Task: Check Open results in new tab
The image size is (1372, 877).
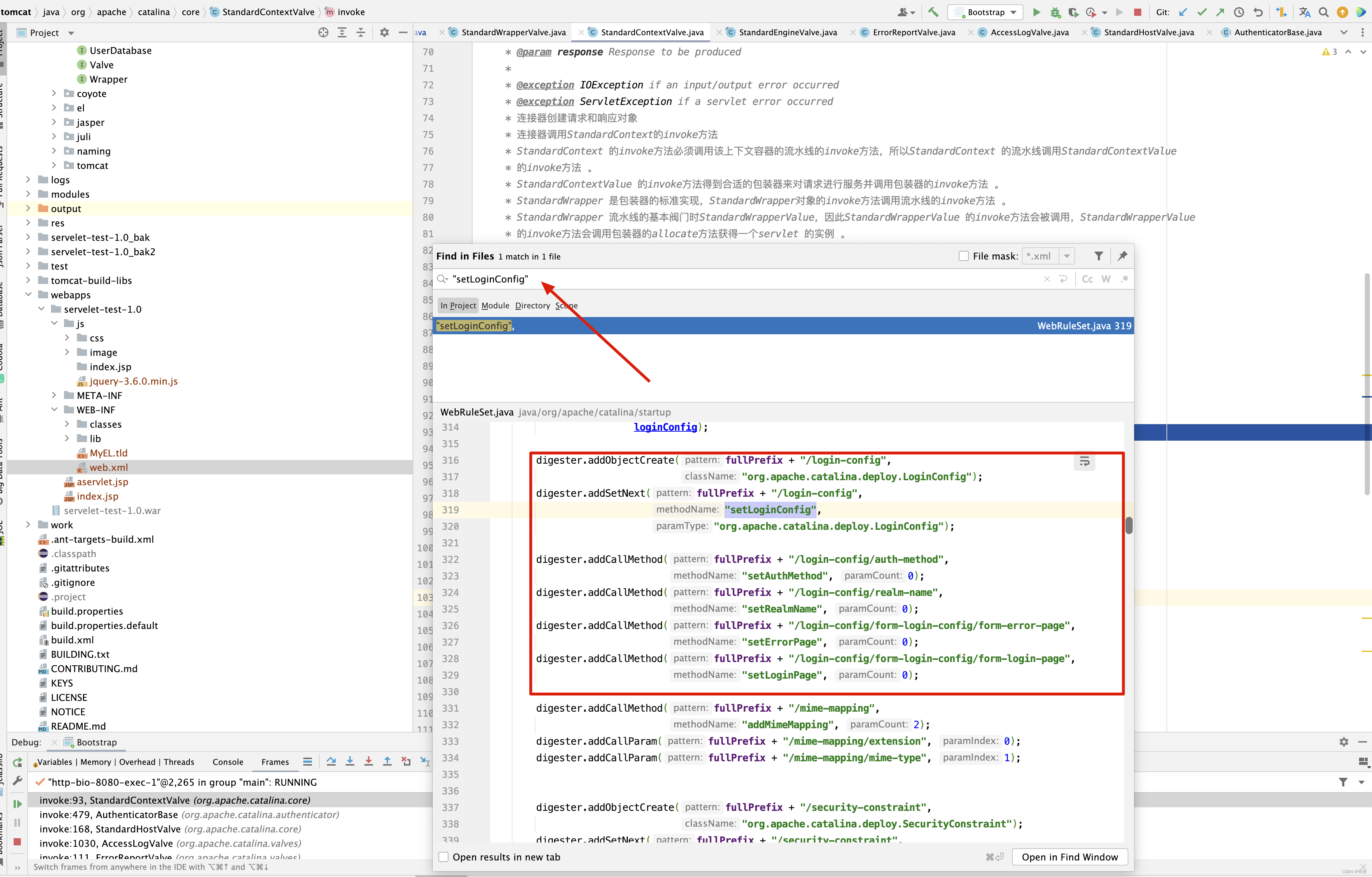Action: pyautogui.click(x=443, y=857)
